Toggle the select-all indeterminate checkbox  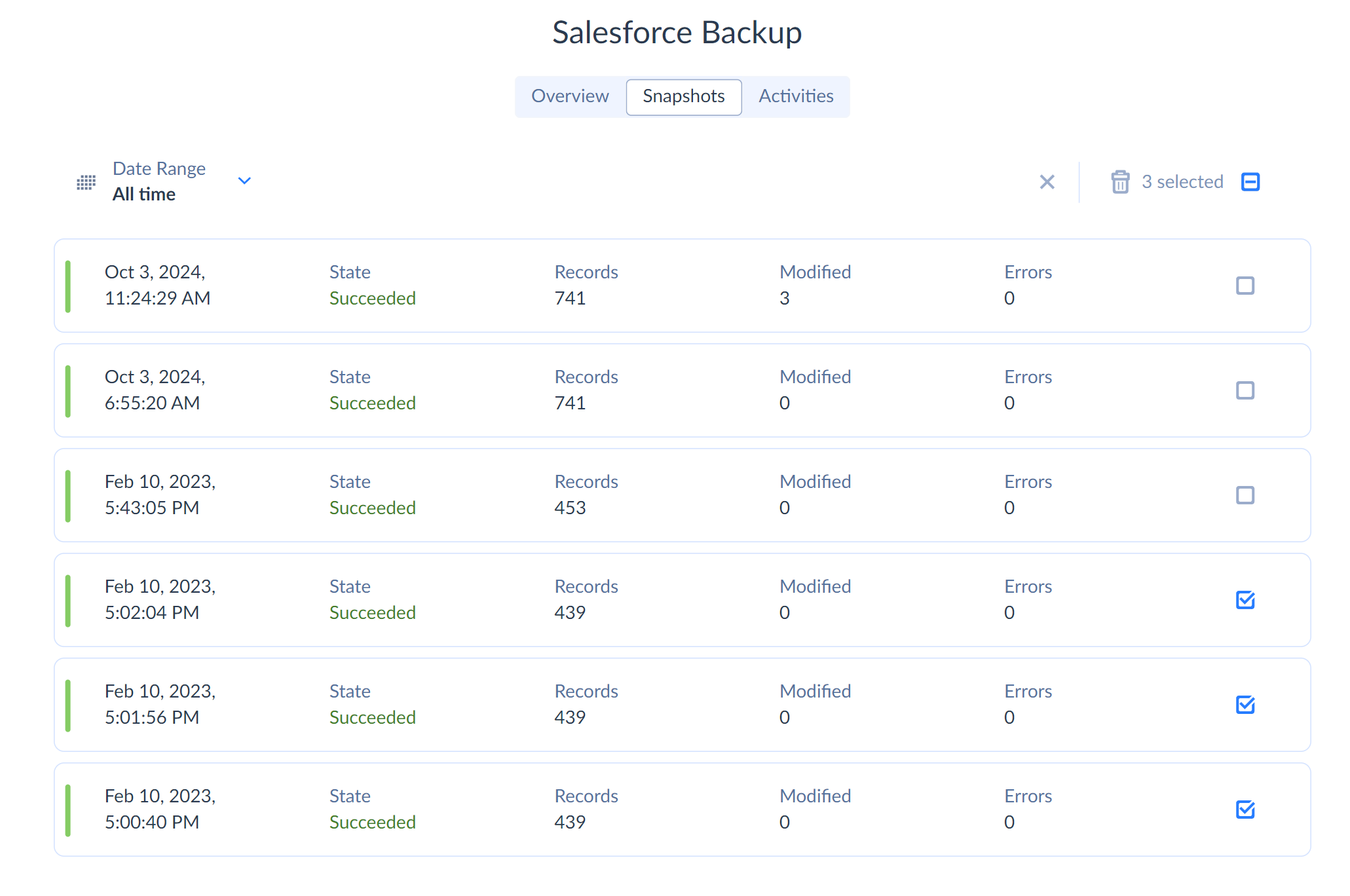pos(1250,181)
